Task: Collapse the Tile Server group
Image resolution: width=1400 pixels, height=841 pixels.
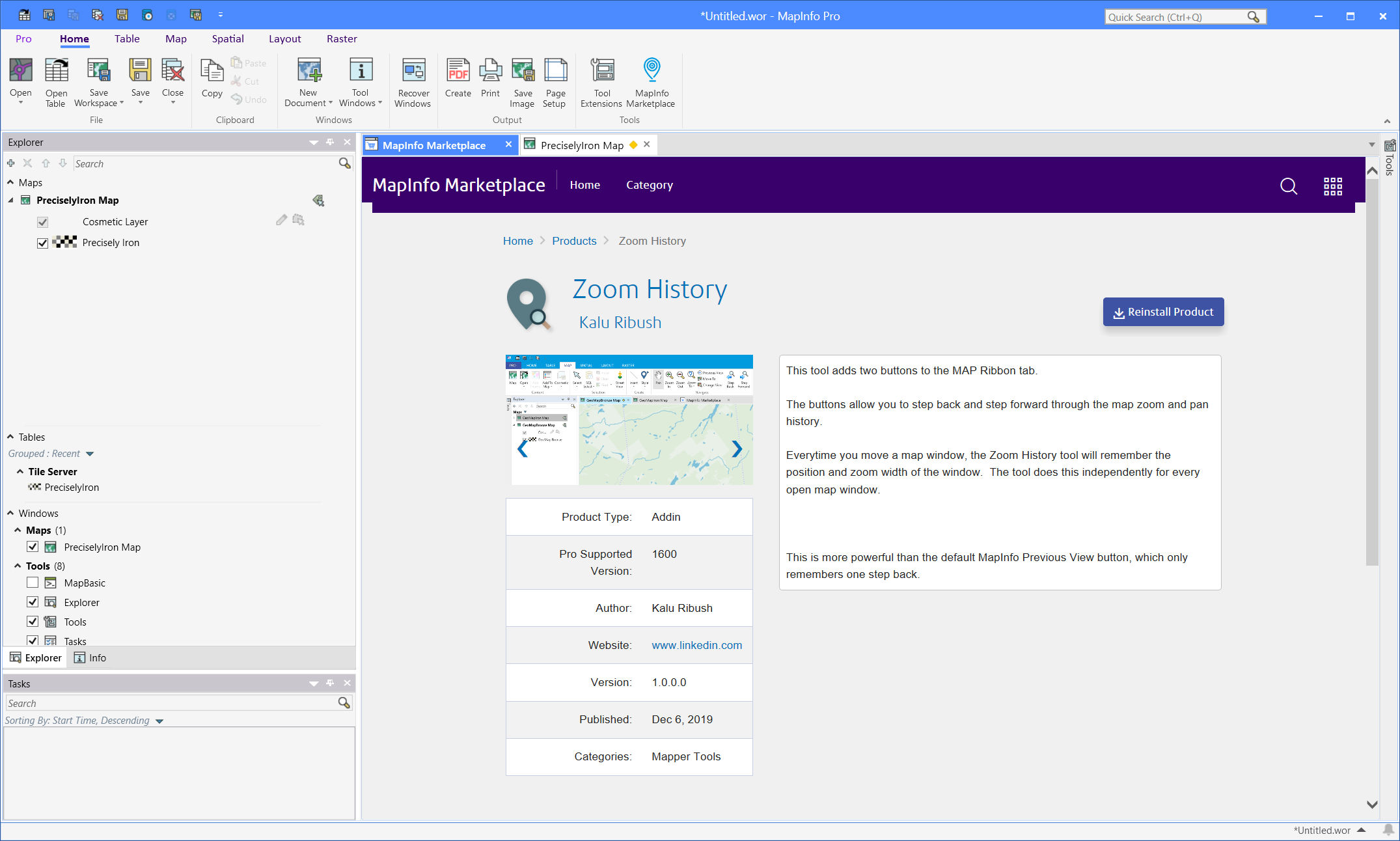Action: pyautogui.click(x=20, y=471)
